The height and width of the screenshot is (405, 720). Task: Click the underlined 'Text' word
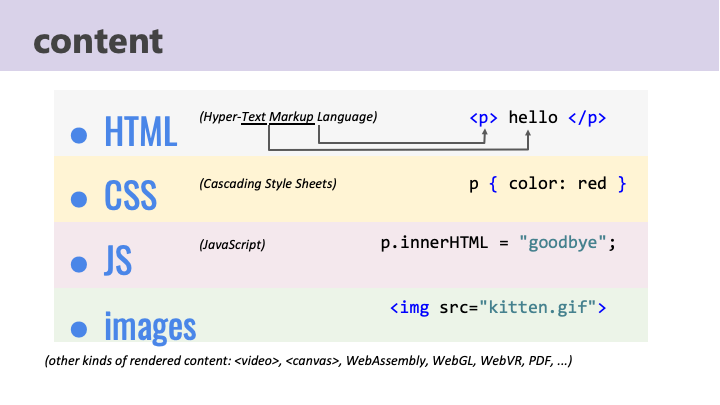pos(253,117)
